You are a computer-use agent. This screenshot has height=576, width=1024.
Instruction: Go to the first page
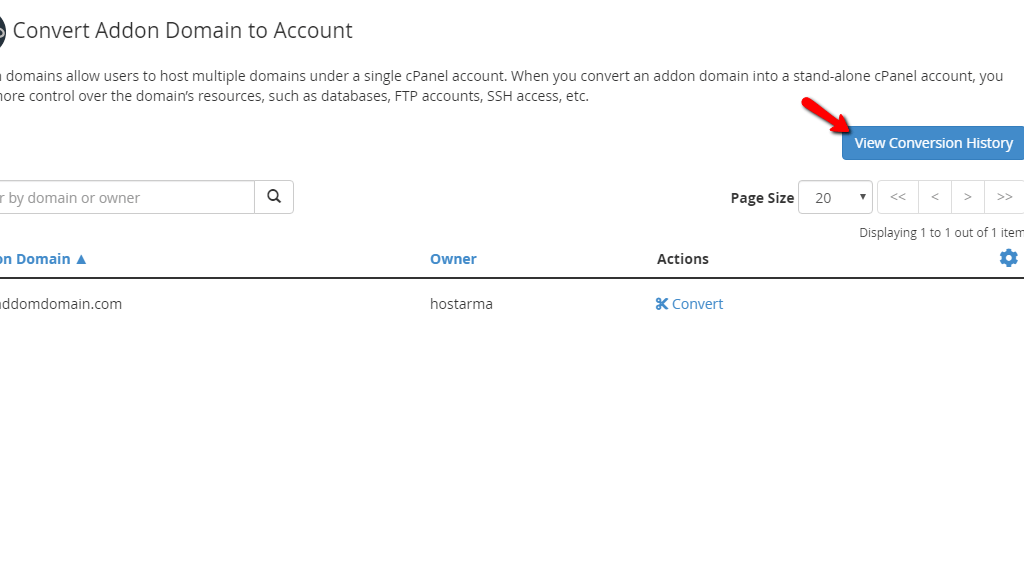click(x=898, y=197)
